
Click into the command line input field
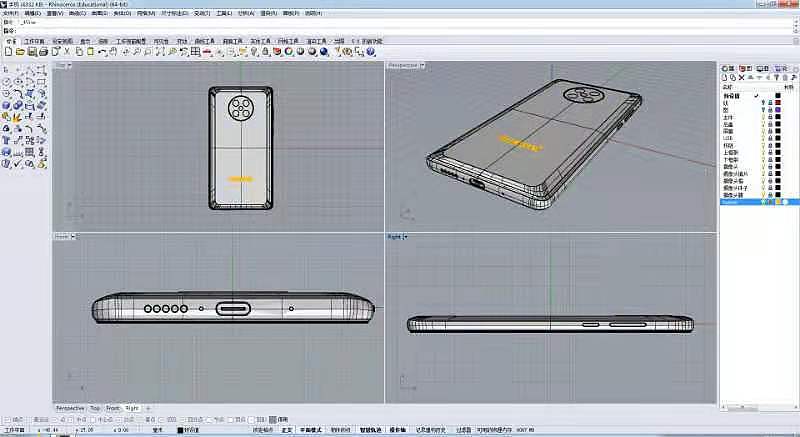406,31
